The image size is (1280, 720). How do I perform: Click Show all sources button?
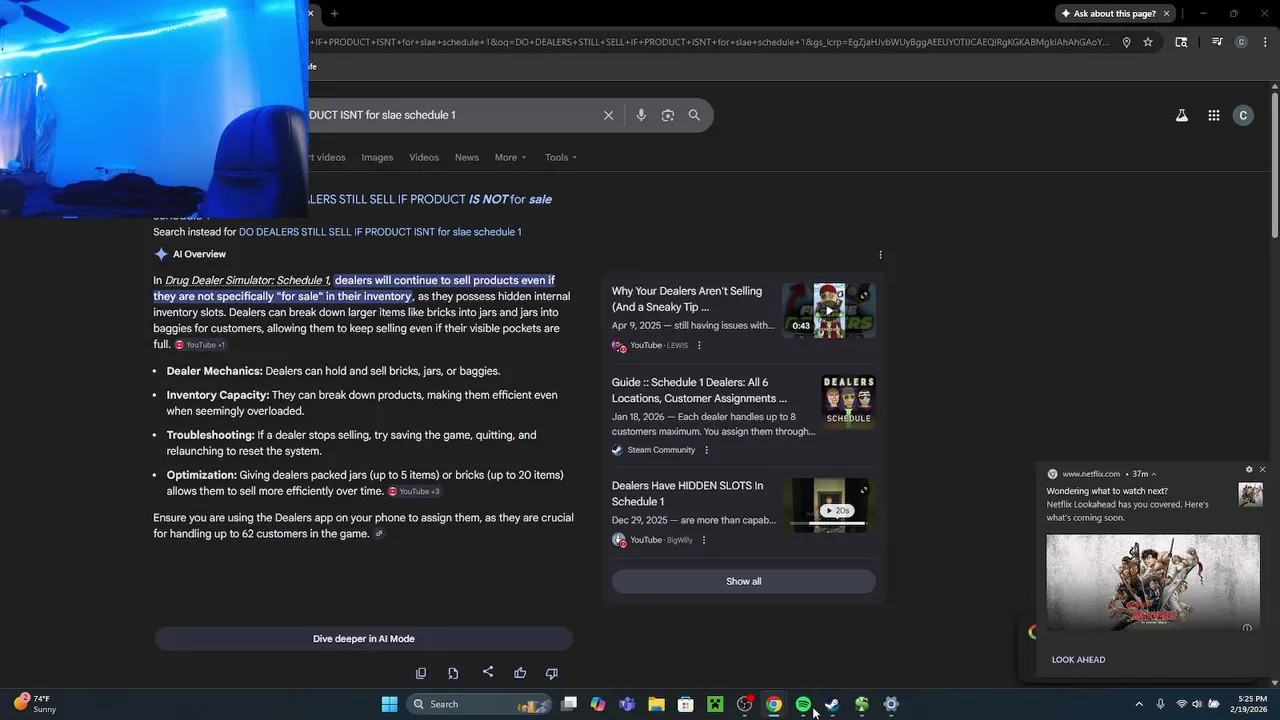(x=743, y=582)
